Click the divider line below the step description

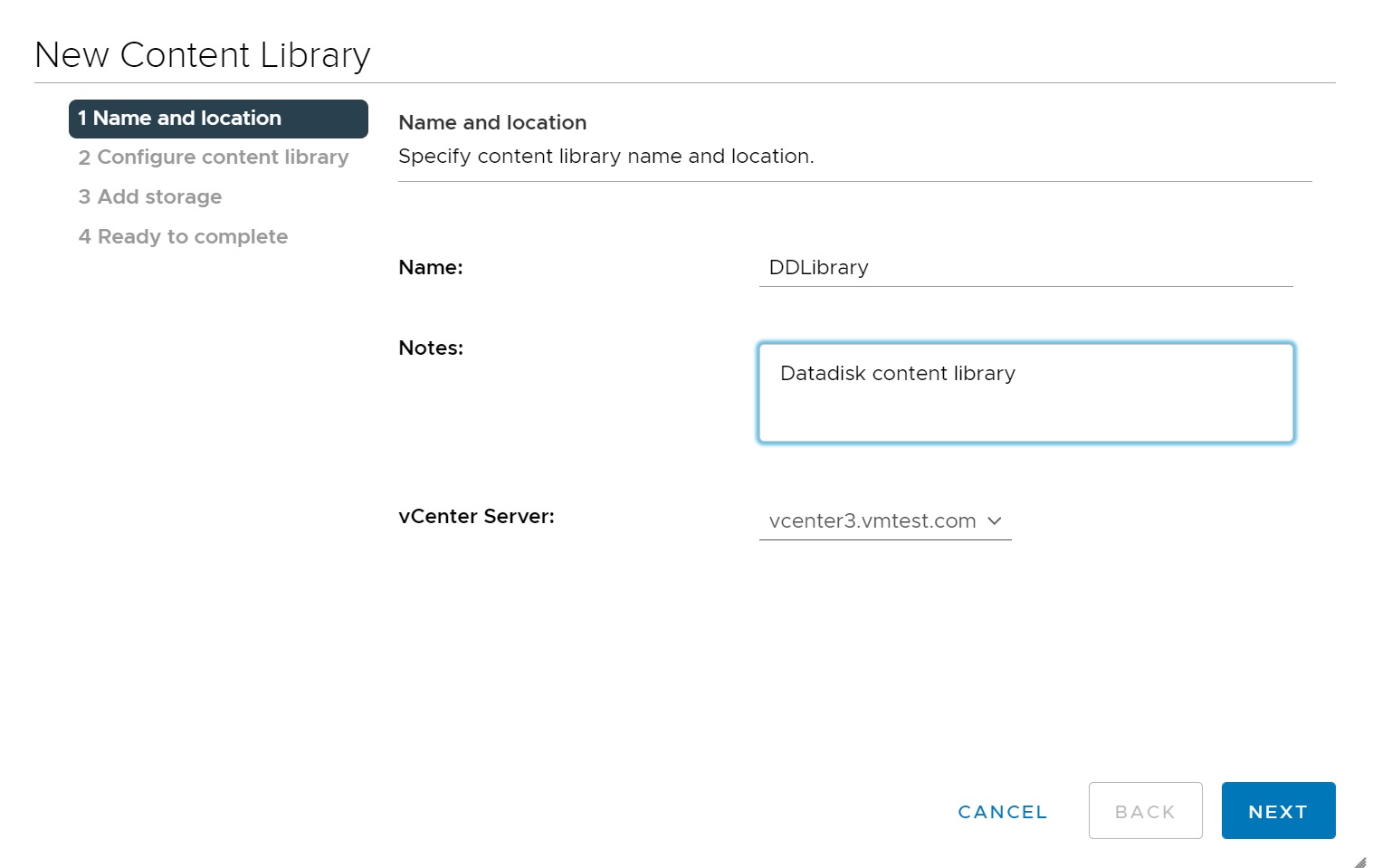coord(854,182)
